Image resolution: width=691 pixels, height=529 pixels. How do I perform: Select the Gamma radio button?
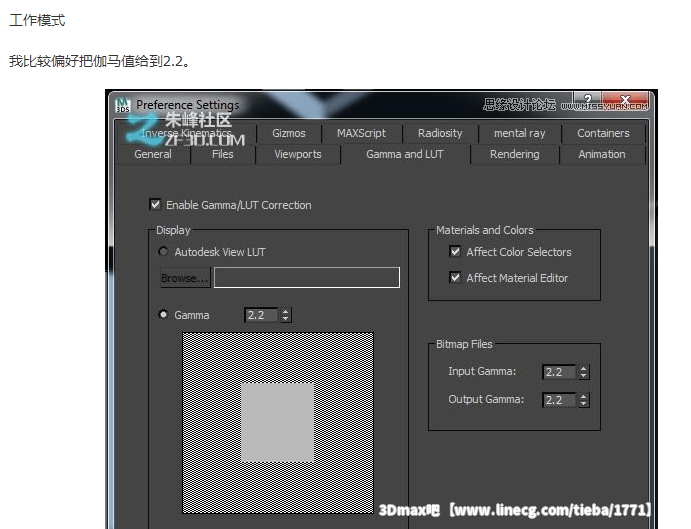163,314
